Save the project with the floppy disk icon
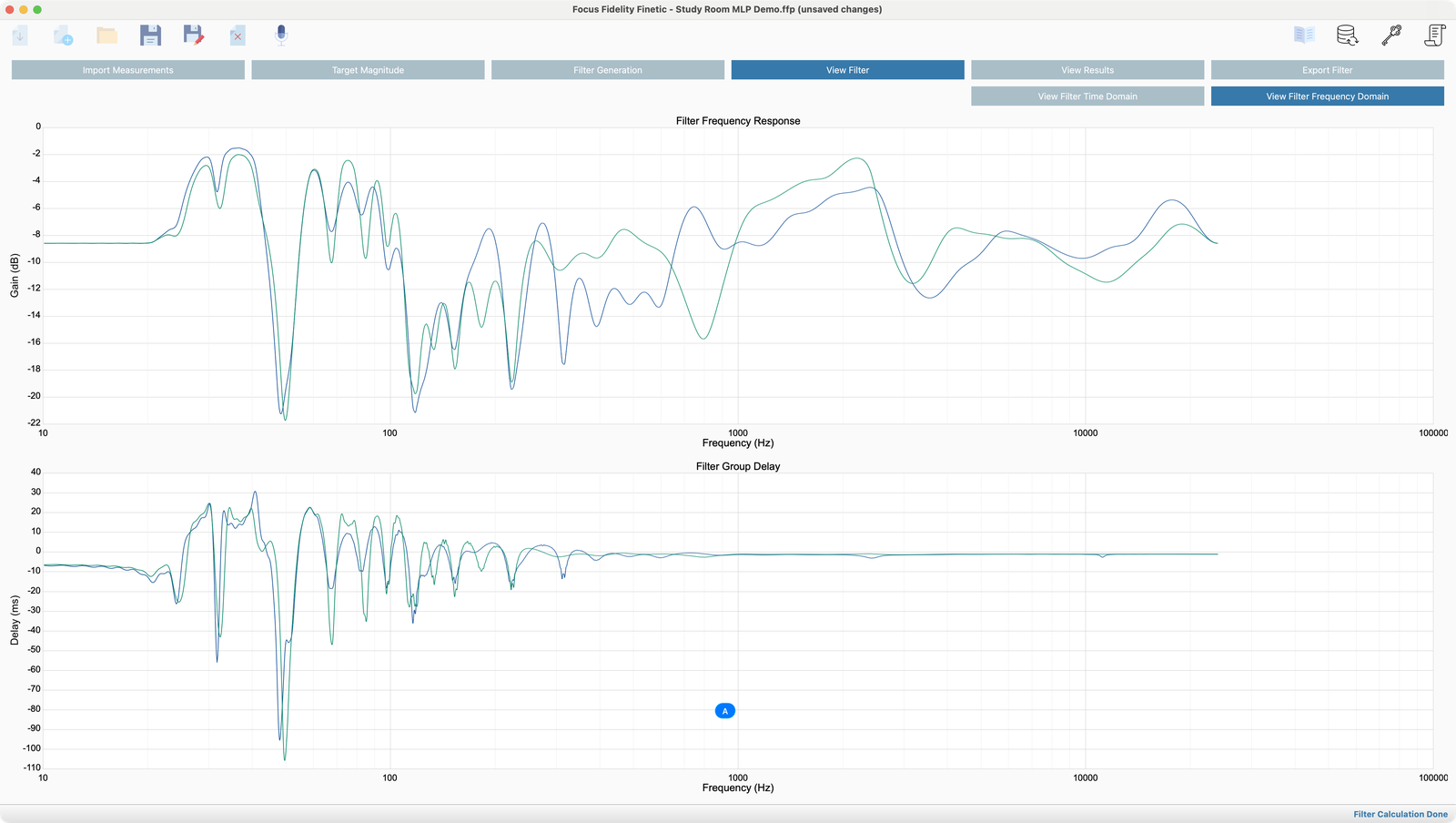The width and height of the screenshot is (1456, 823). pyautogui.click(x=150, y=36)
